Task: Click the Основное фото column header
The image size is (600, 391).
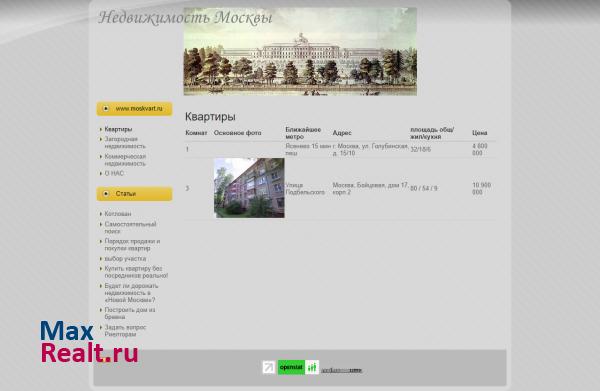Action: tap(238, 133)
